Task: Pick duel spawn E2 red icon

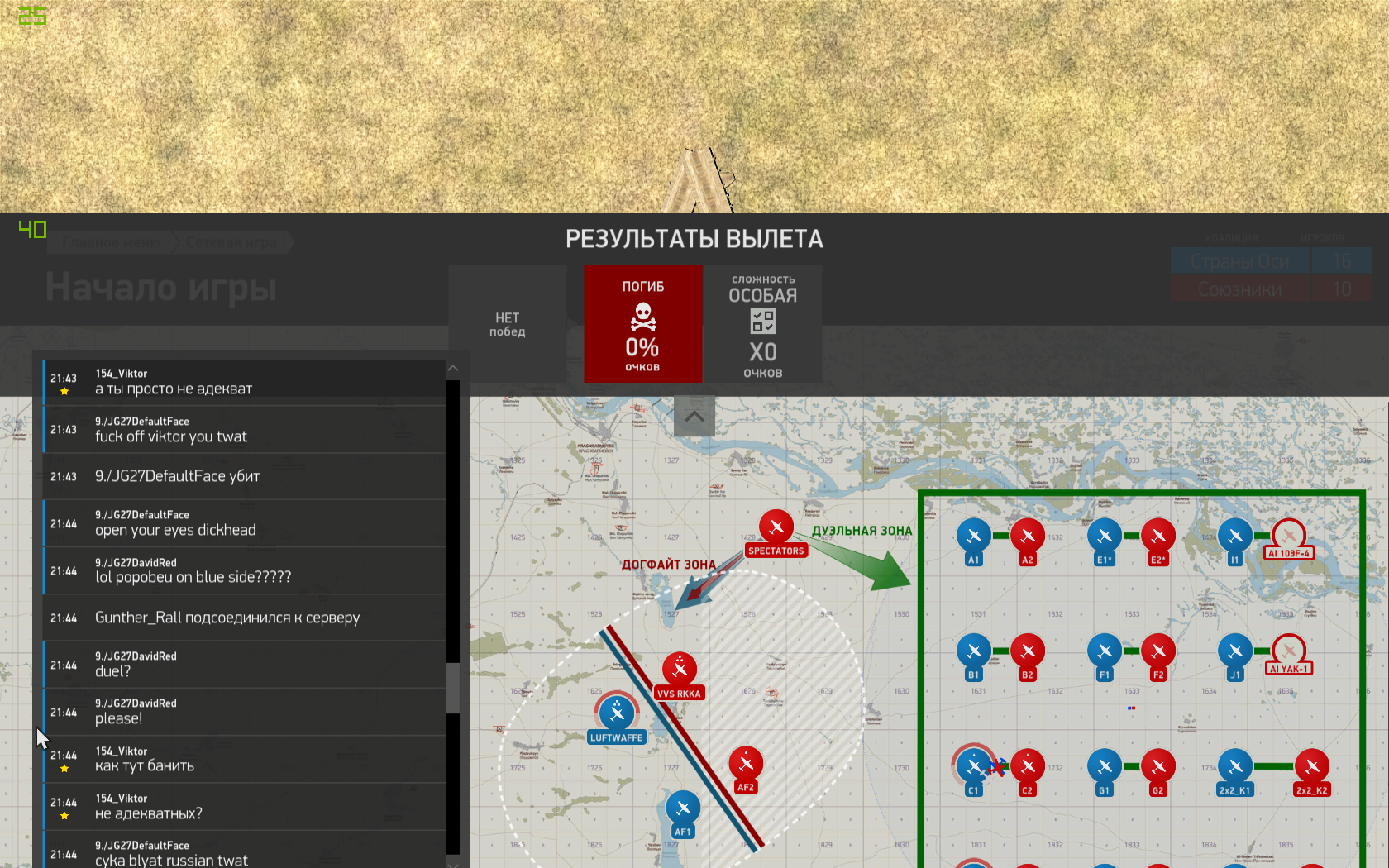Action: point(1158,537)
